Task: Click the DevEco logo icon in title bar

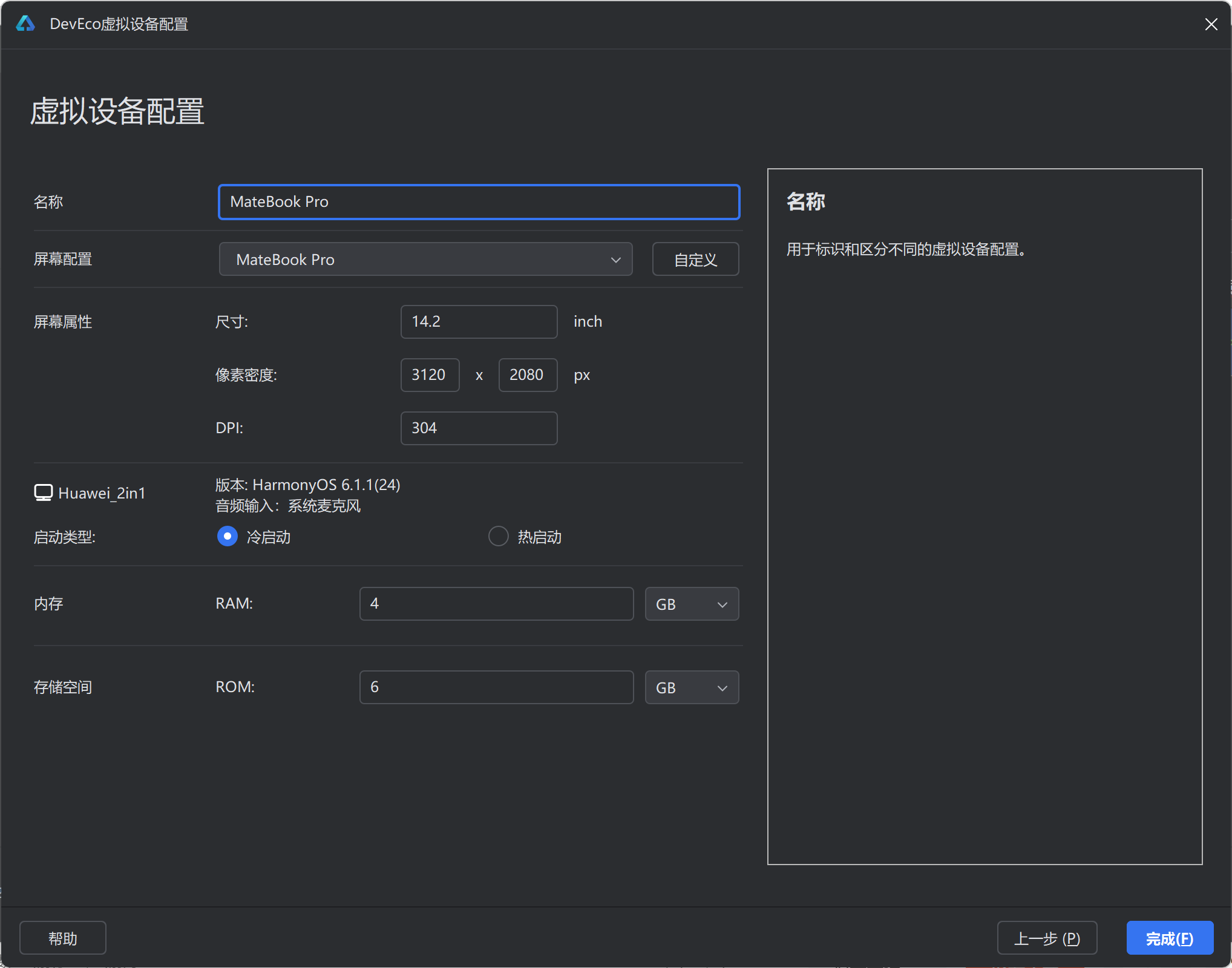Action: point(25,24)
